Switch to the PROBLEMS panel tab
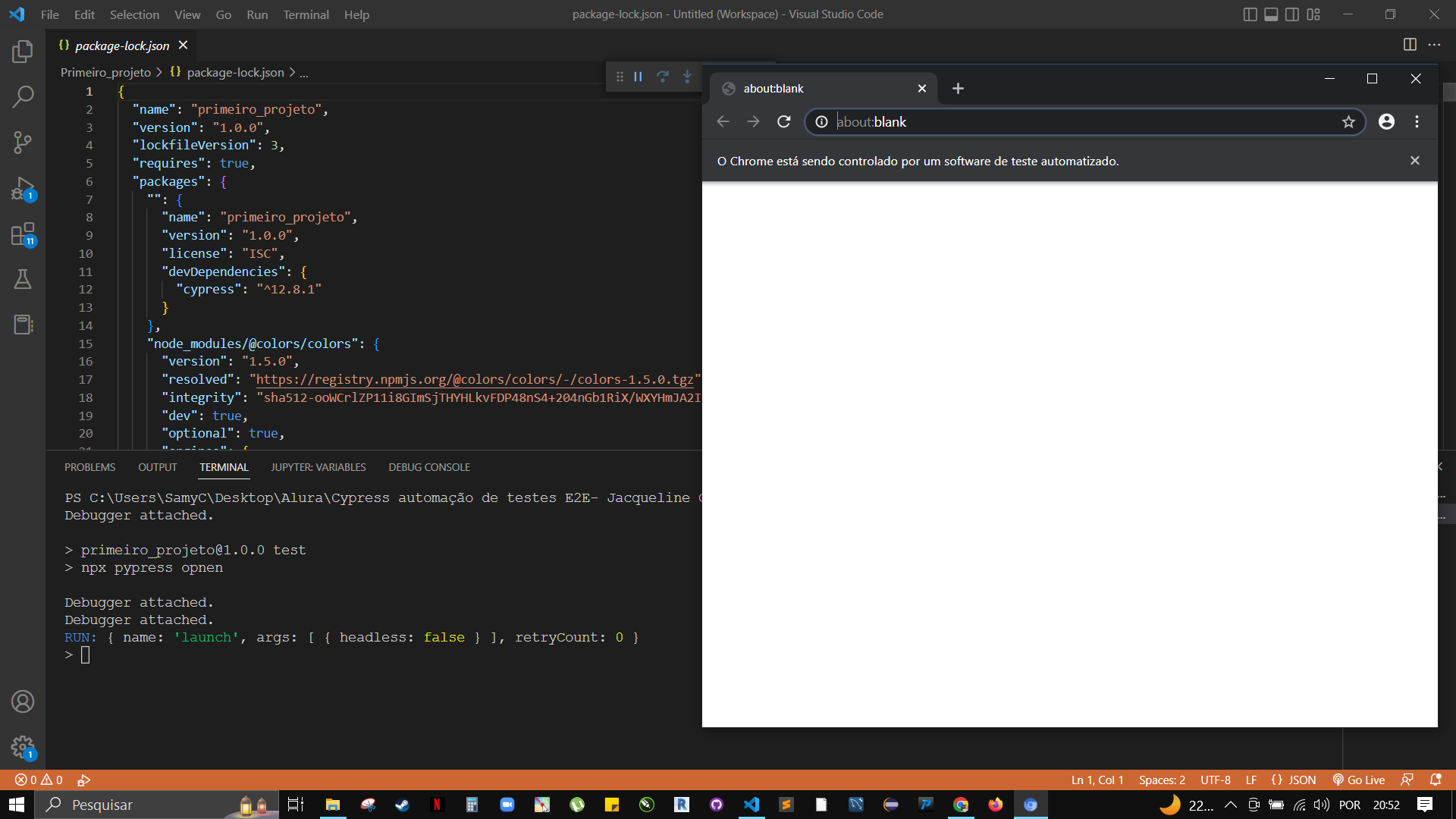 click(x=89, y=467)
